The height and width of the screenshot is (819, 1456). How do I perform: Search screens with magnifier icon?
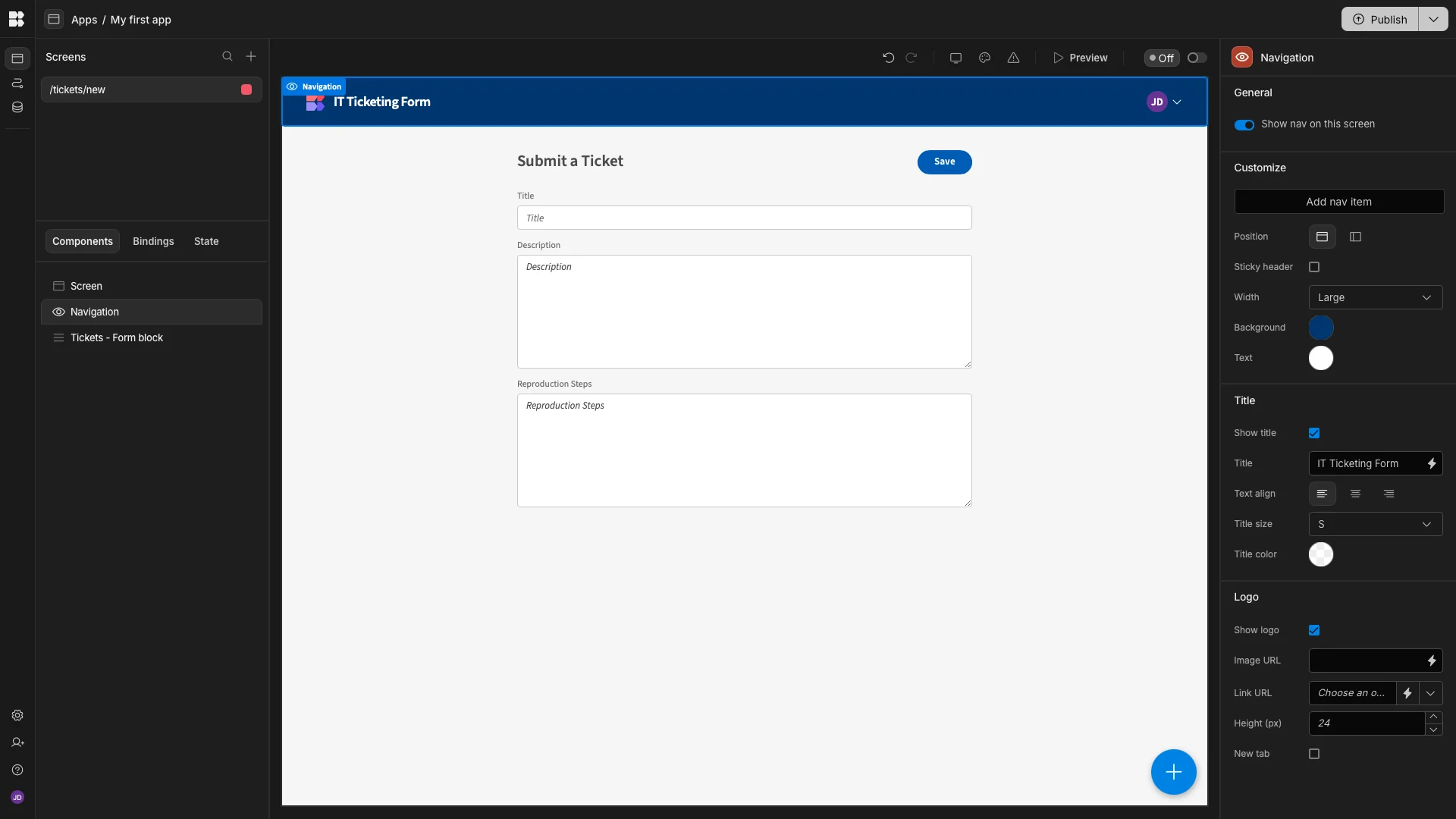click(227, 57)
